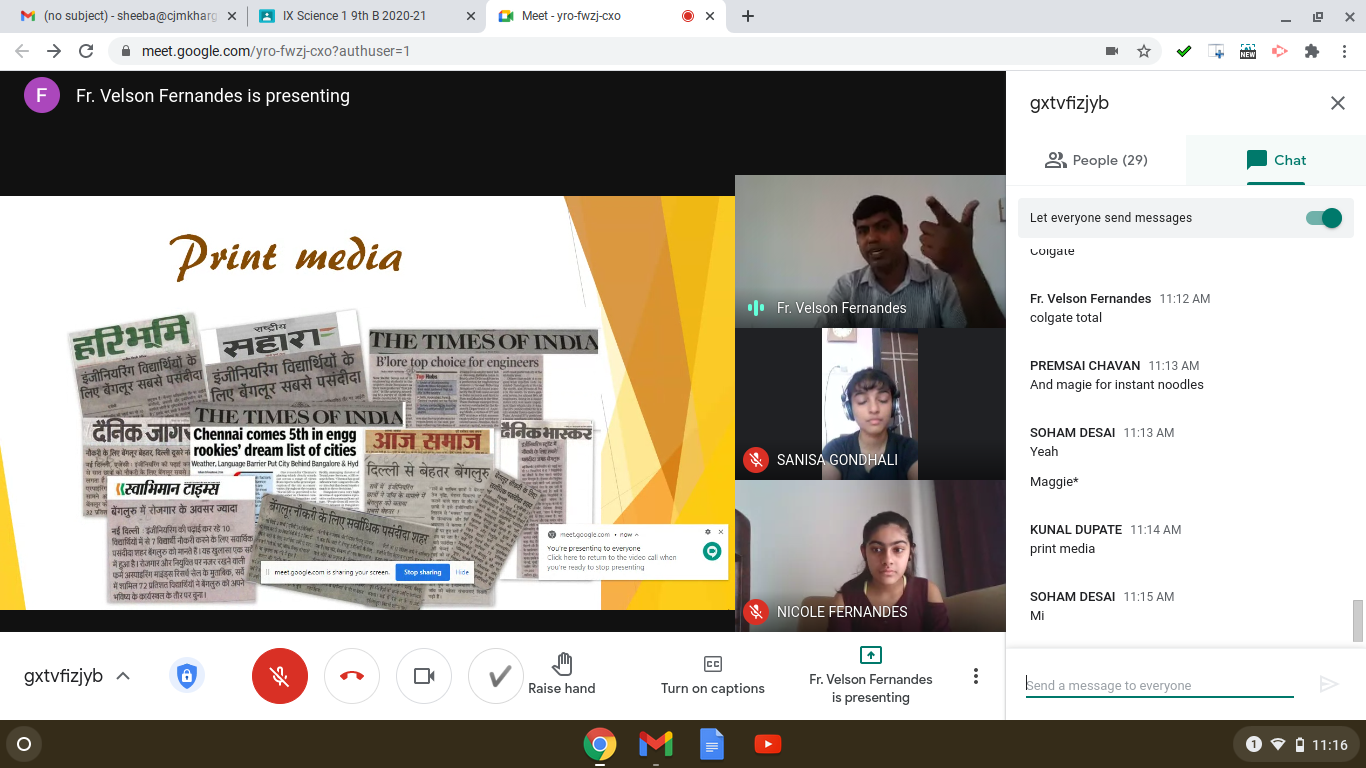
Task: Raise hand in the meeting
Action: 562,673
